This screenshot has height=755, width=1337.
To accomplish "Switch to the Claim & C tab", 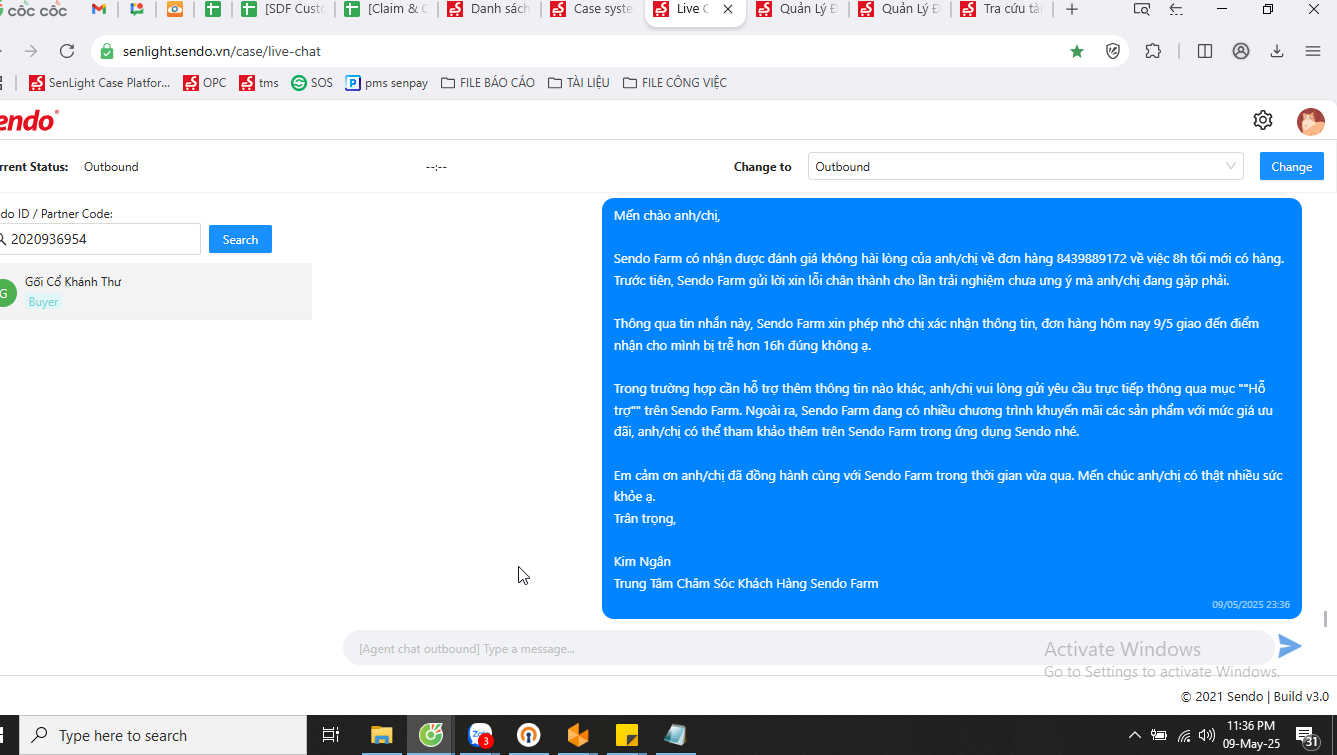I will tap(385, 9).
